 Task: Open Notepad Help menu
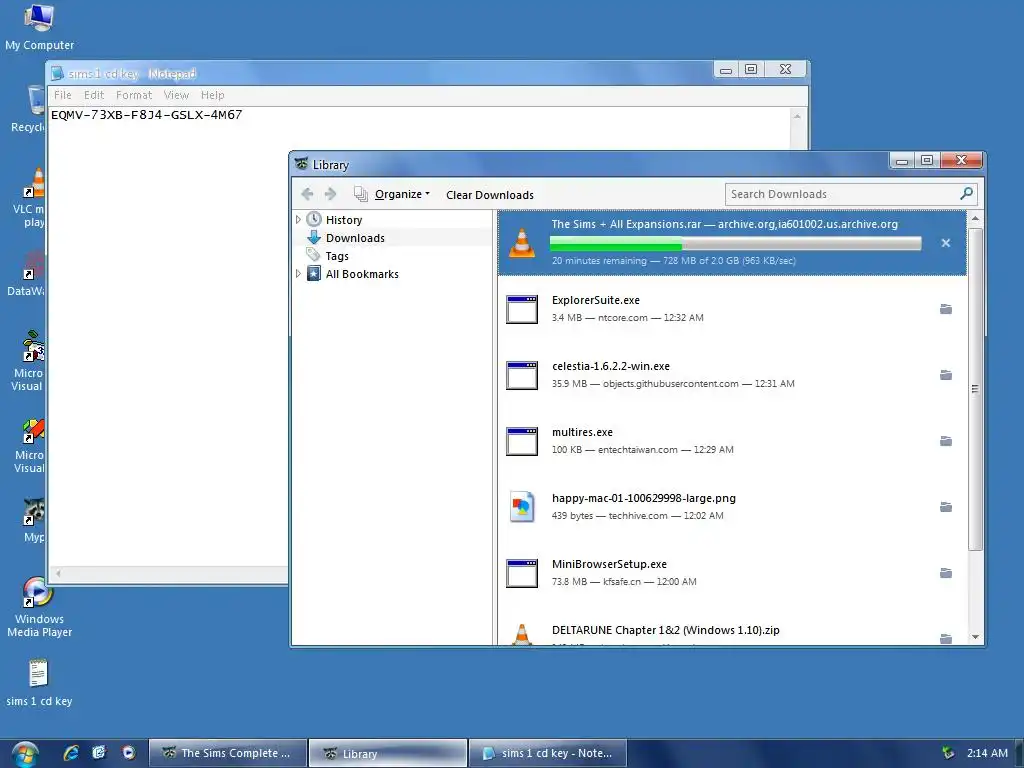pos(212,95)
